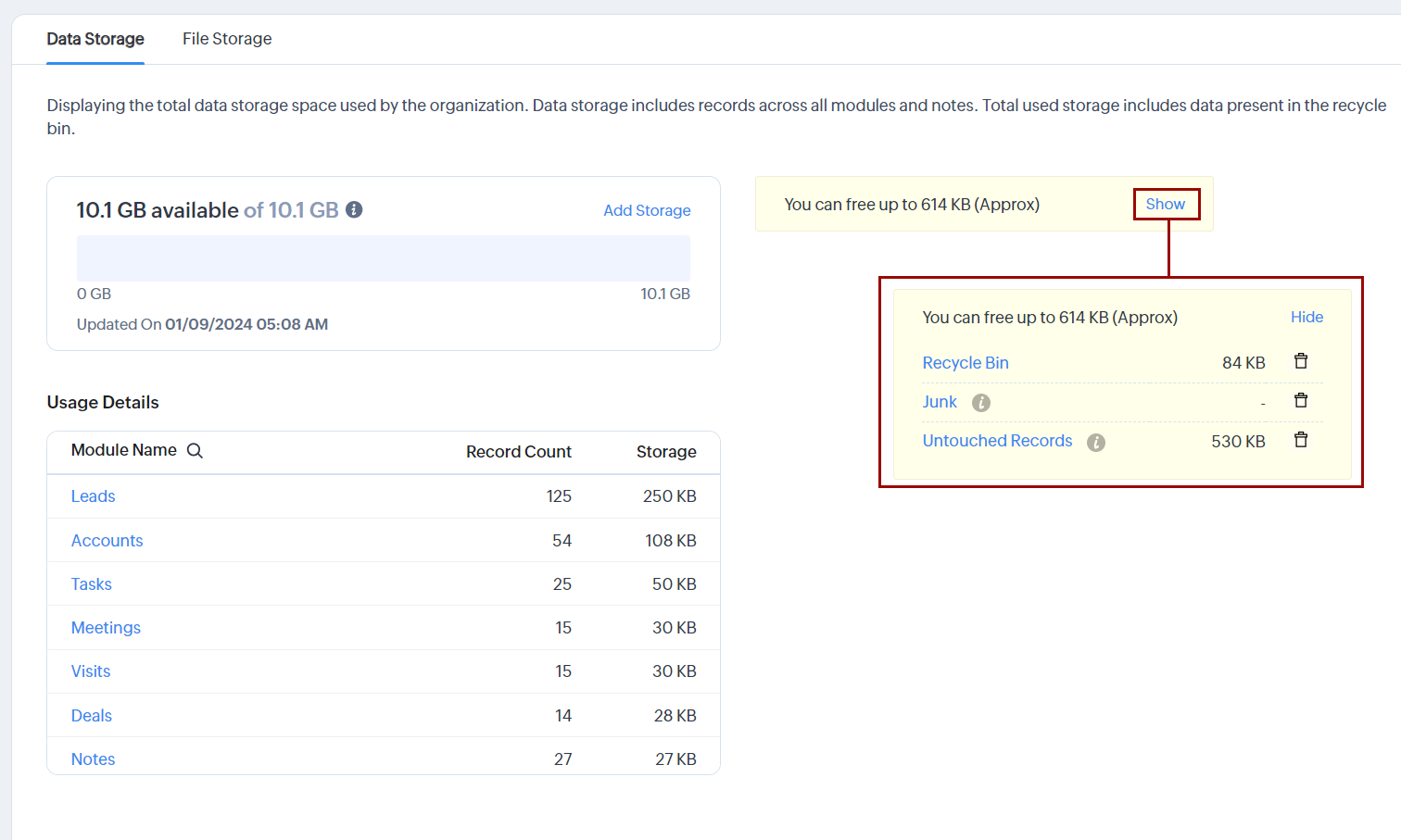Open the Accounts module link

click(107, 541)
